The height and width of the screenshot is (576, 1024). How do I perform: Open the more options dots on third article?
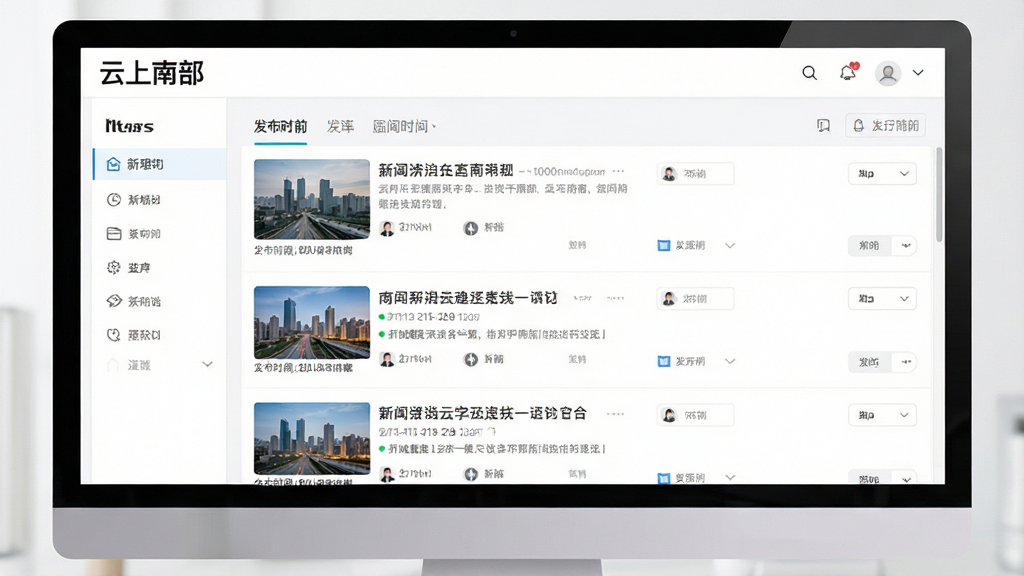[x=615, y=413]
